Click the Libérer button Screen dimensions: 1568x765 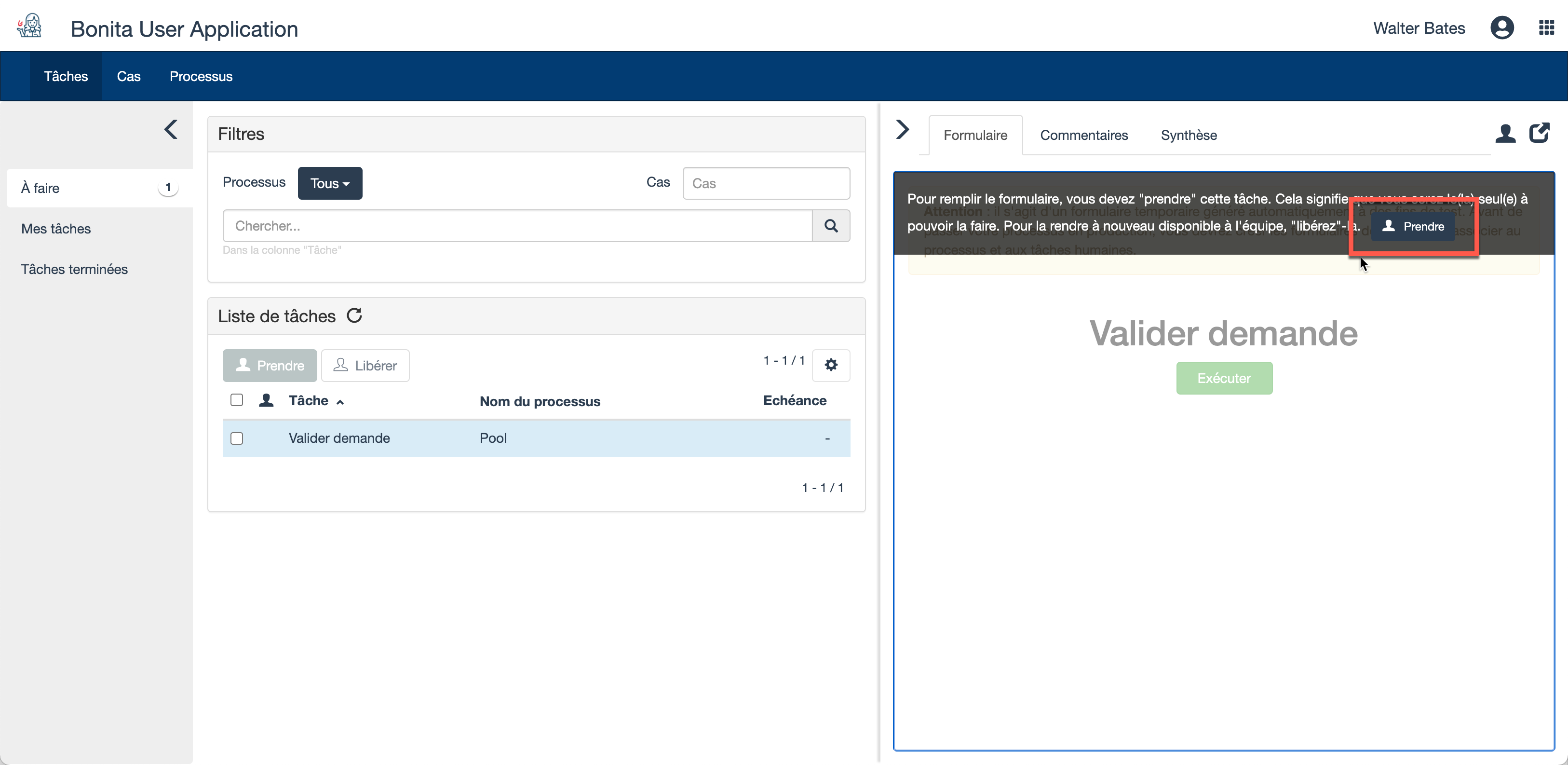click(x=365, y=366)
